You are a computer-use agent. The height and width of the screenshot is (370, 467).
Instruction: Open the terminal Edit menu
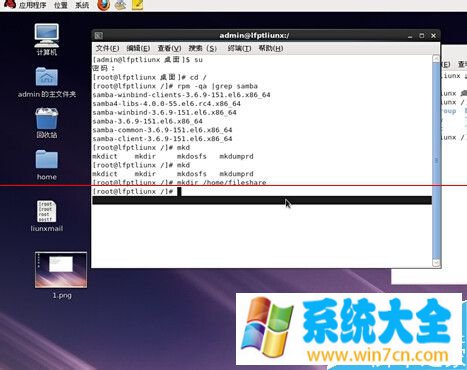[x=138, y=48]
